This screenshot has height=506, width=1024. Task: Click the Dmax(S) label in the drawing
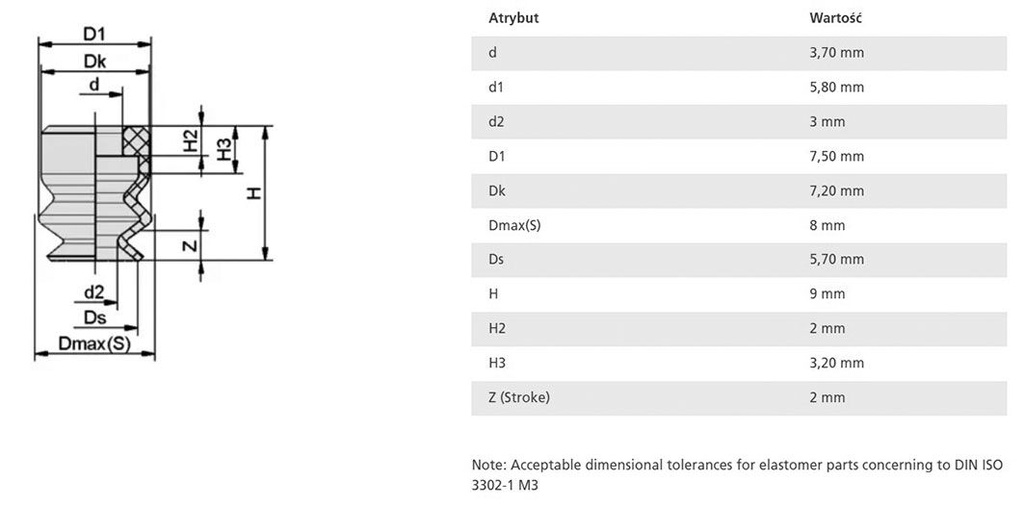tap(95, 344)
